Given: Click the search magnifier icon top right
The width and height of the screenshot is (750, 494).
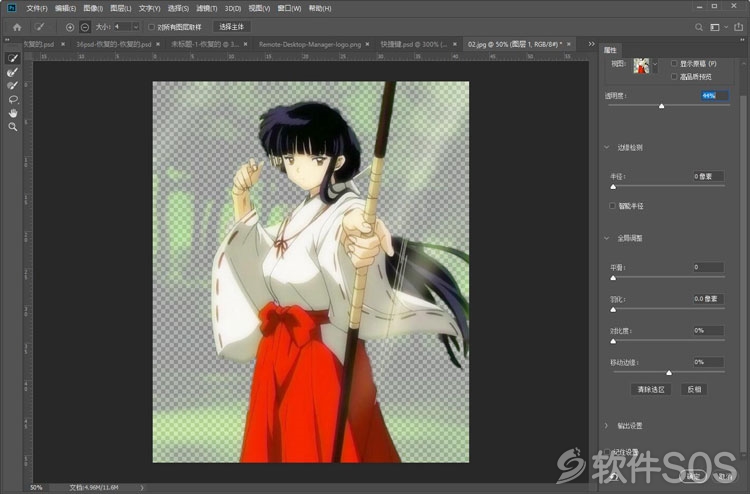Looking at the screenshot, I should pyautogui.click(x=699, y=27).
